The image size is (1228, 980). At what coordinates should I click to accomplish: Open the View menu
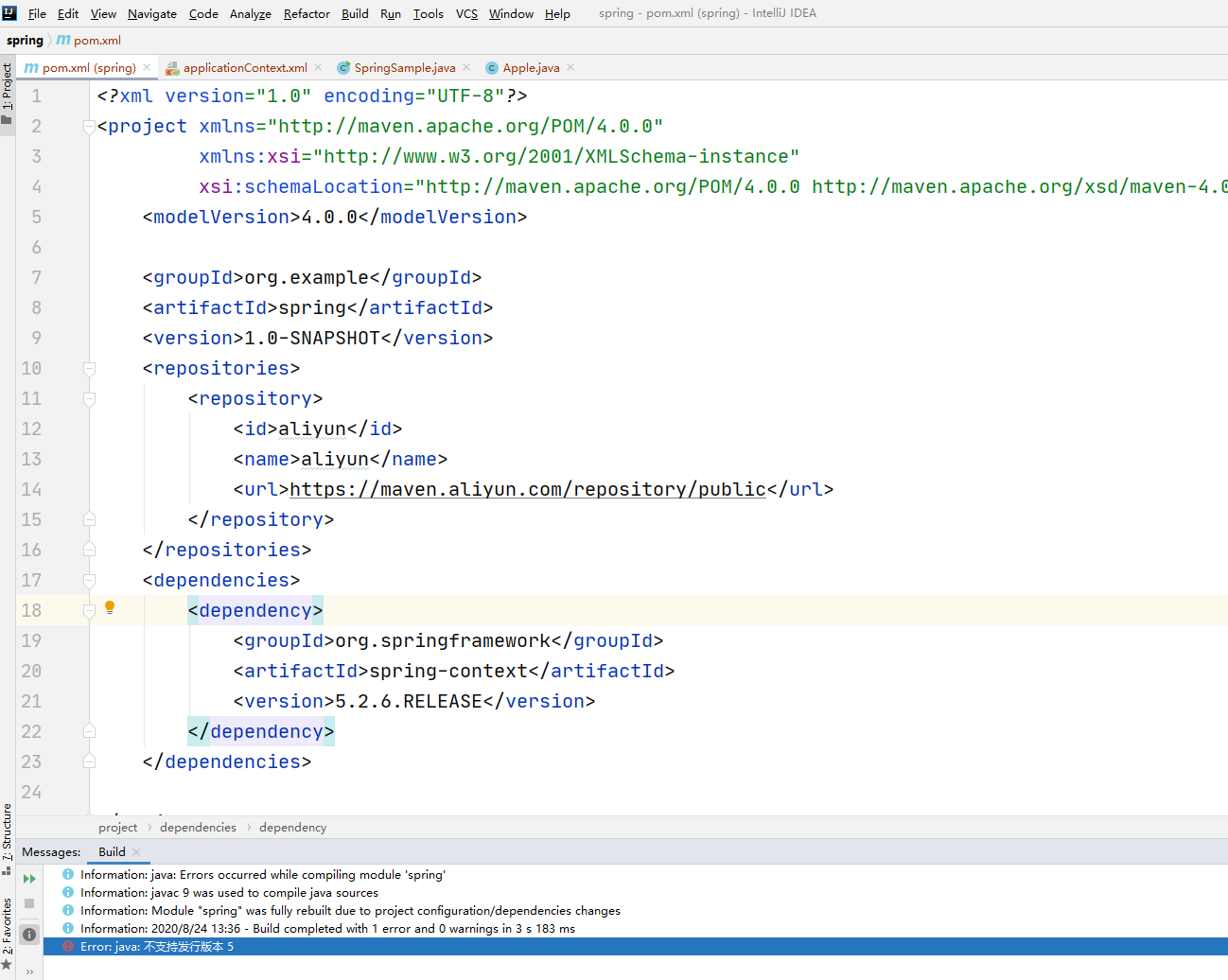[x=103, y=13]
